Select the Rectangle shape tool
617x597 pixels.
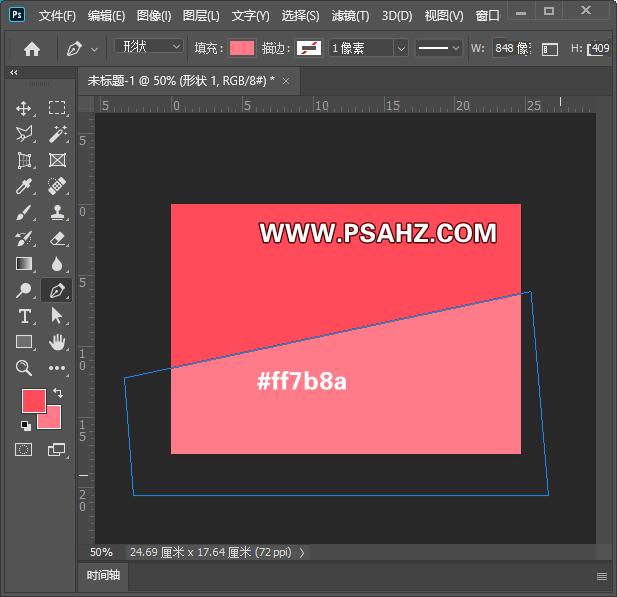[24, 342]
